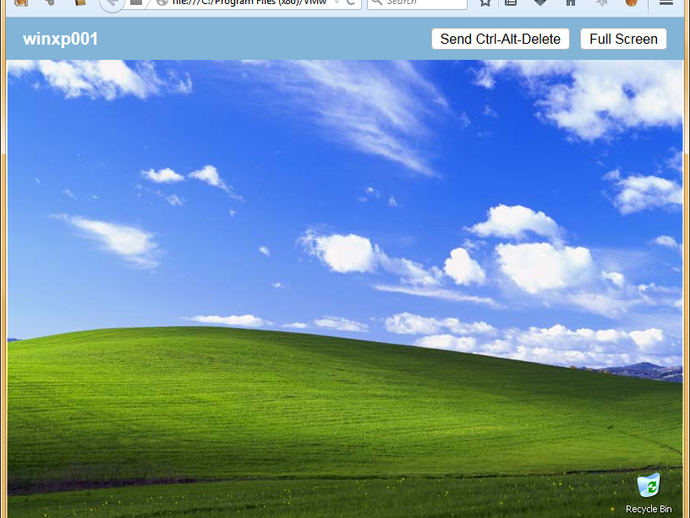Click the Send Ctrl-Alt-Delete button
Screen dimensions: 690x518
pos(500,39)
